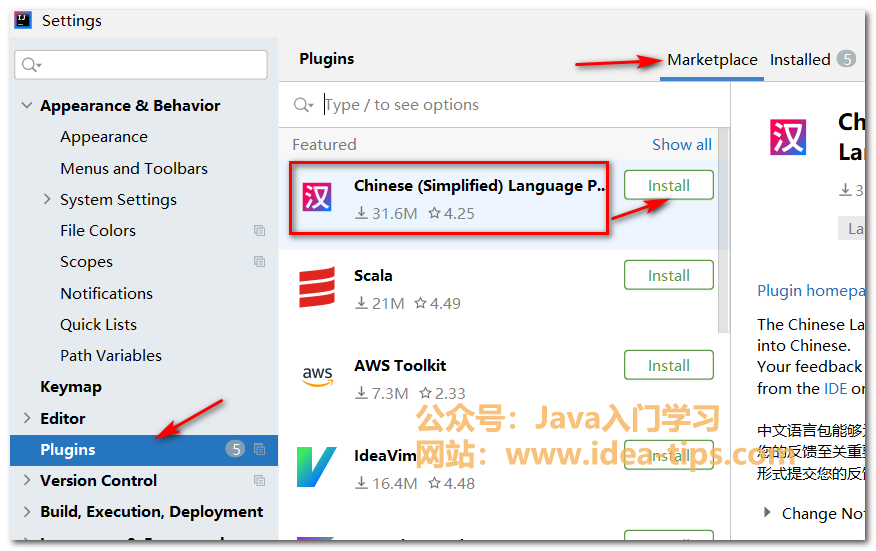The image size is (876, 551).
Task: Click the IdeaVim plugin logo
Action: click(316, 467)
